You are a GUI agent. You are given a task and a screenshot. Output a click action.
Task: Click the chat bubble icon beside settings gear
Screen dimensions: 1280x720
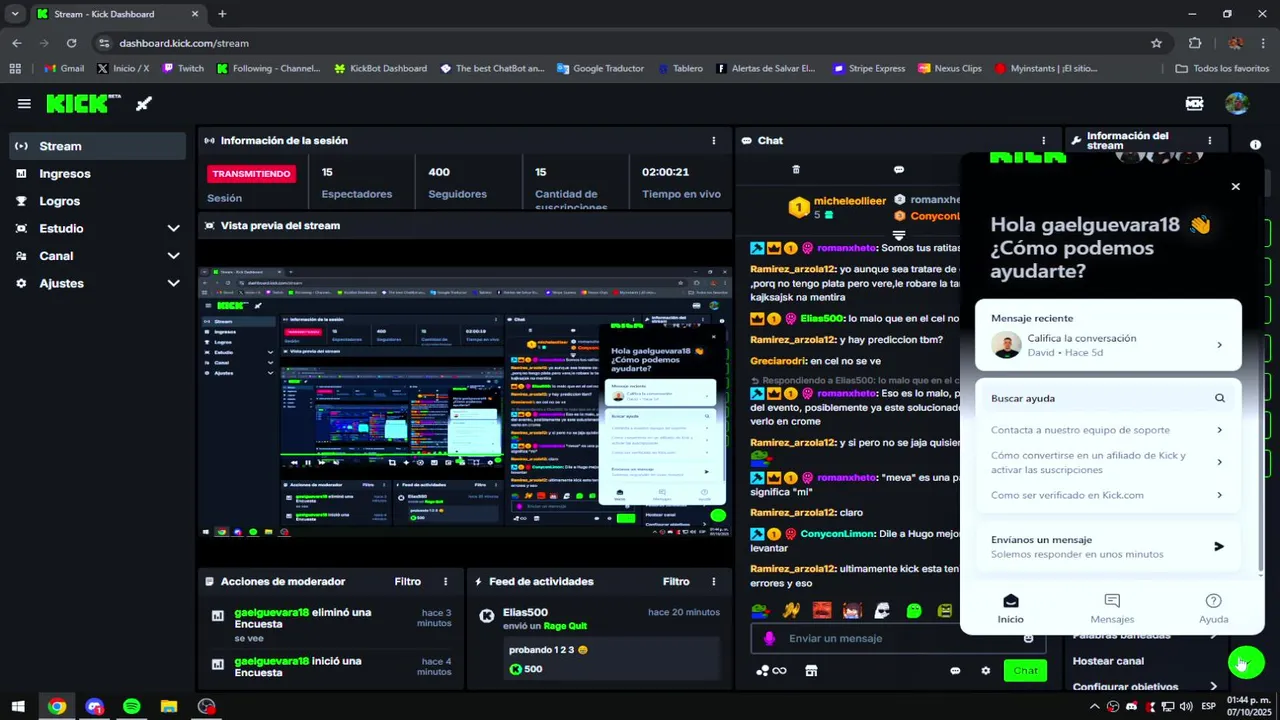click(955, 671)
